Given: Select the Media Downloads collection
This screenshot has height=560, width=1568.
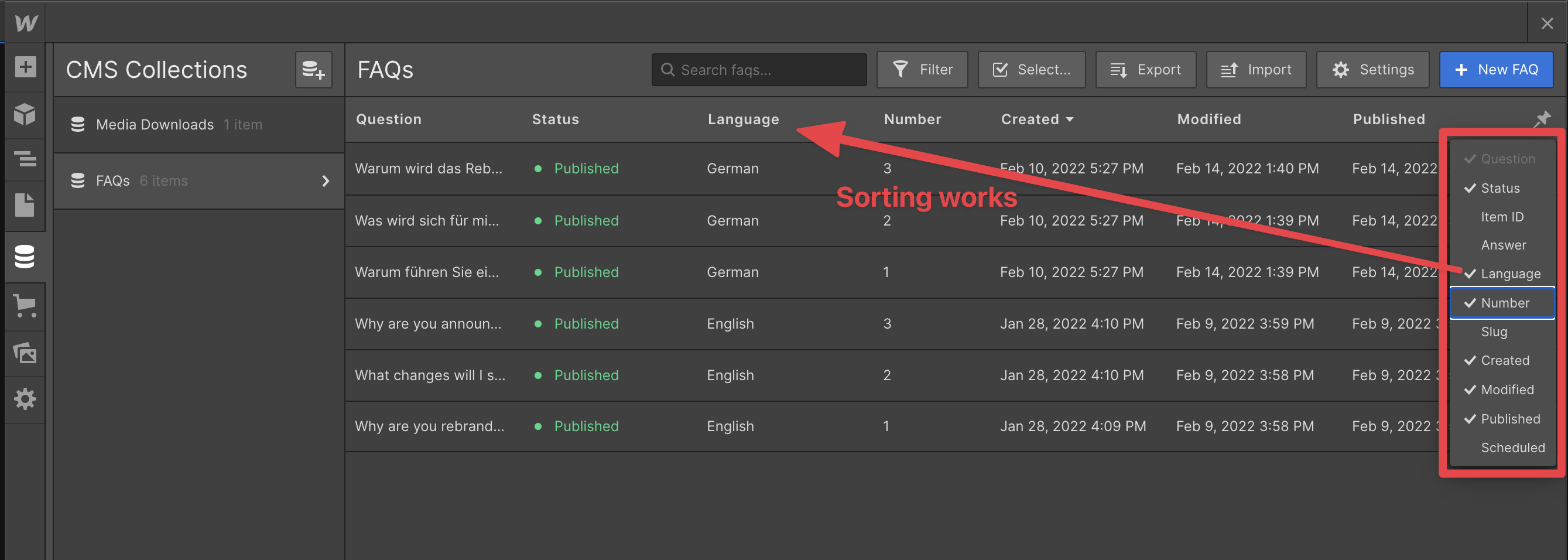Looking at the screenshot, I should (x=155, y=124).
